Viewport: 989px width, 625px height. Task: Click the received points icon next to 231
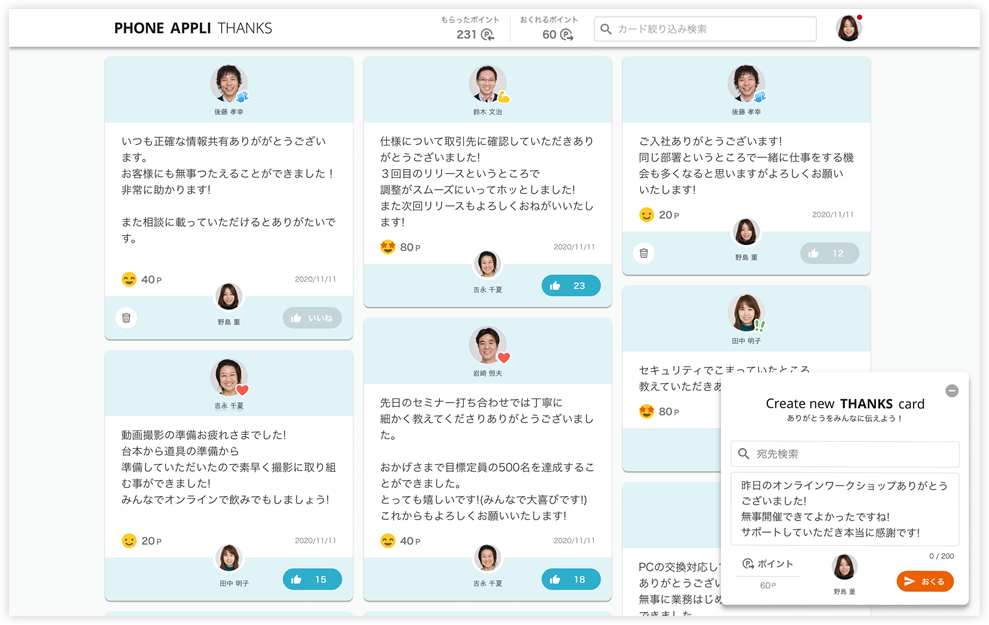point(488,35)
